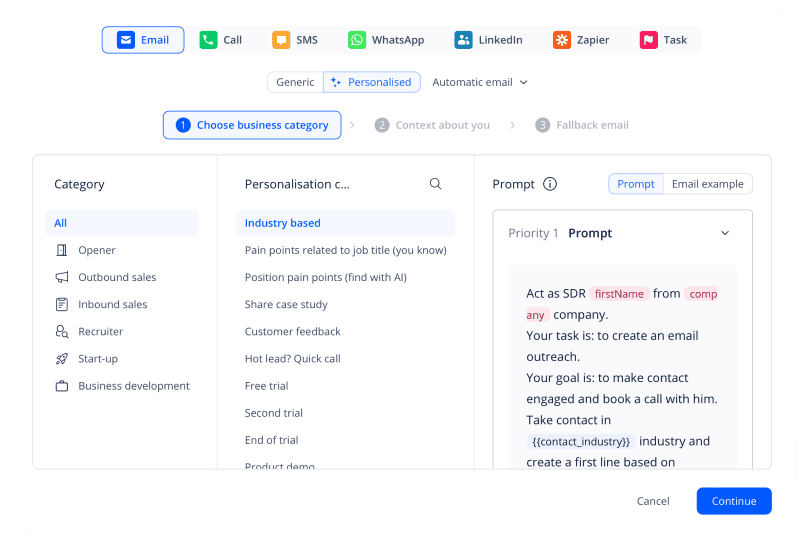Click the Prompt info icon
This screenshot has width=808, height=544.
550,184
